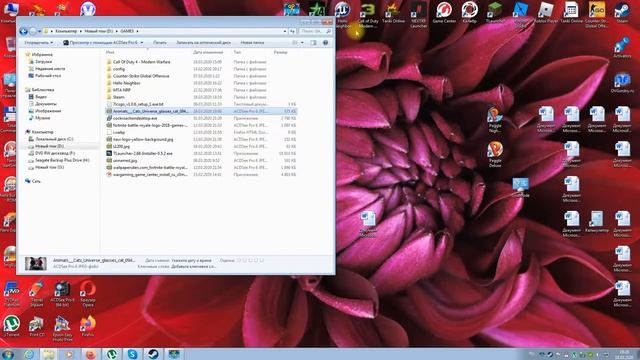Screen dimensions: 640x360
Task: Click the Компьютер breadcrumb in address bar
Action: (66, 31)
